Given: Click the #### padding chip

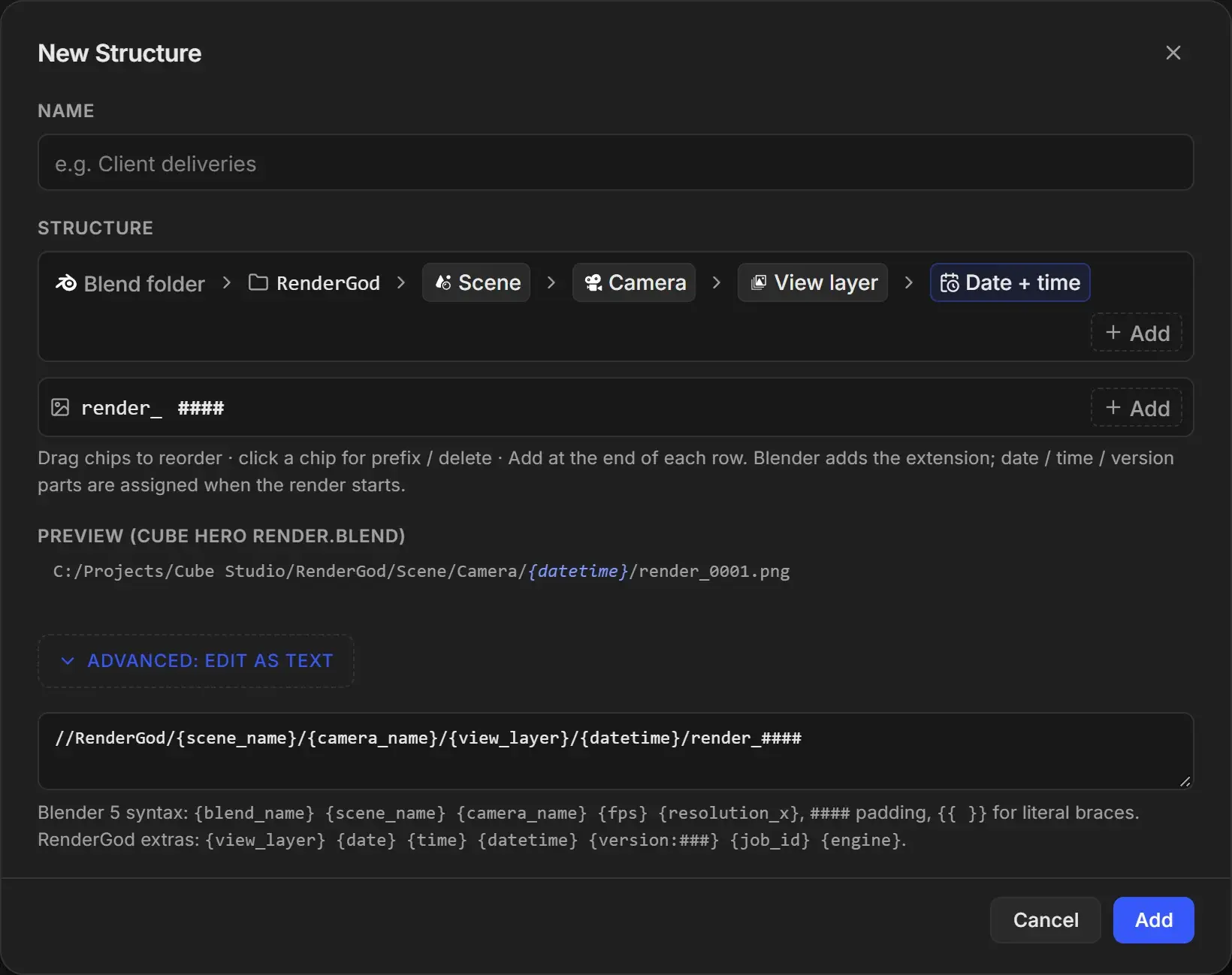Looking at the screenshot, I should 201,408.
